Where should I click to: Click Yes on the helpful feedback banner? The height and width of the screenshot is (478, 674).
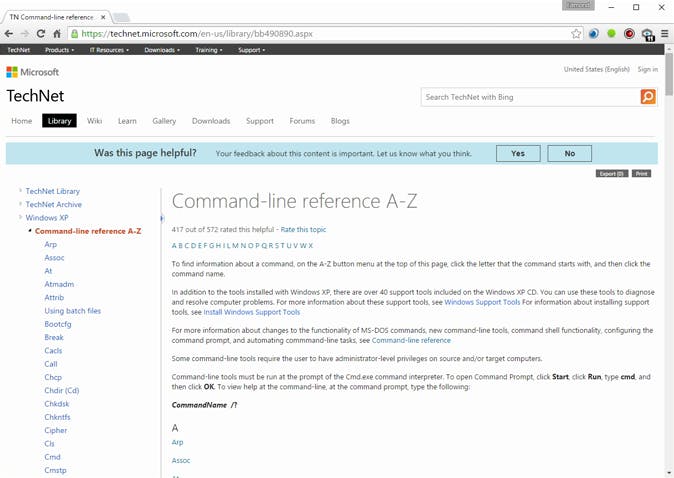pos(518,153)
